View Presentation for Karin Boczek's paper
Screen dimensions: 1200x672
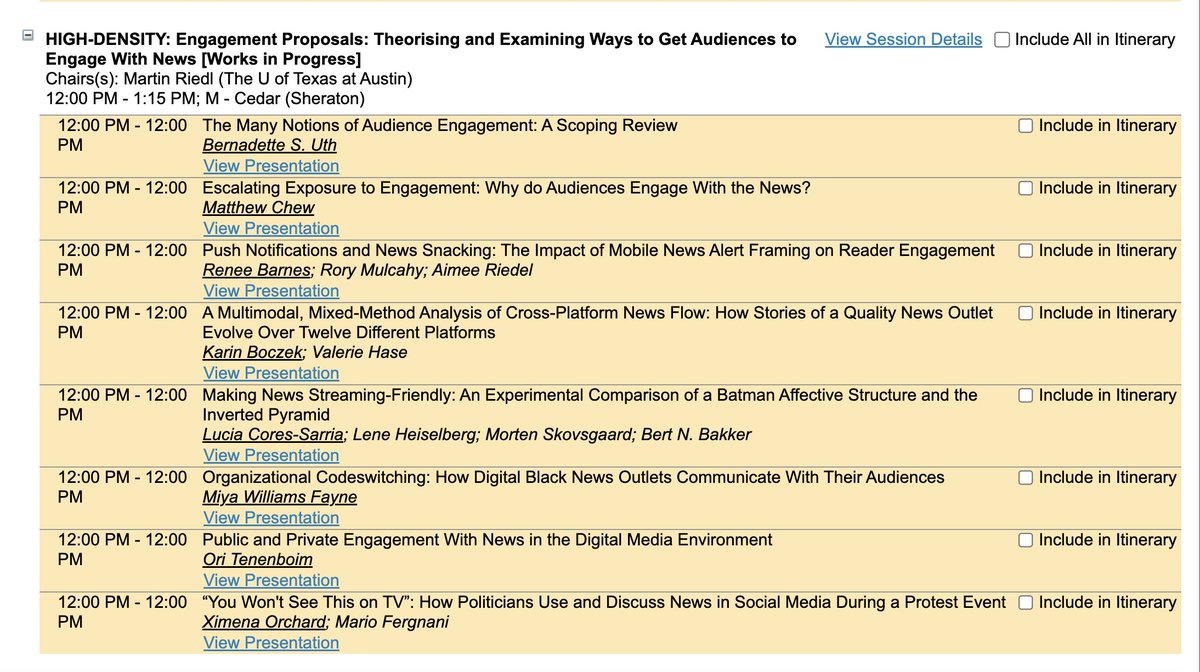point(271,373)
